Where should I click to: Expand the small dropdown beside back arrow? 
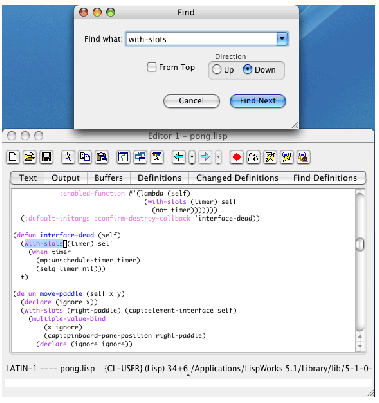click(x=192, y=157)
